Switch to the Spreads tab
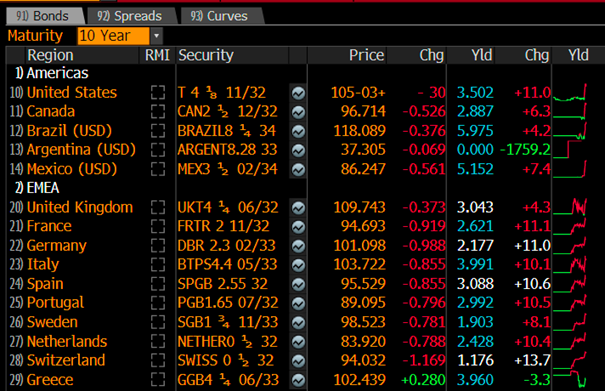This screenshot has height=391, width=605. [x=130, y=16]
